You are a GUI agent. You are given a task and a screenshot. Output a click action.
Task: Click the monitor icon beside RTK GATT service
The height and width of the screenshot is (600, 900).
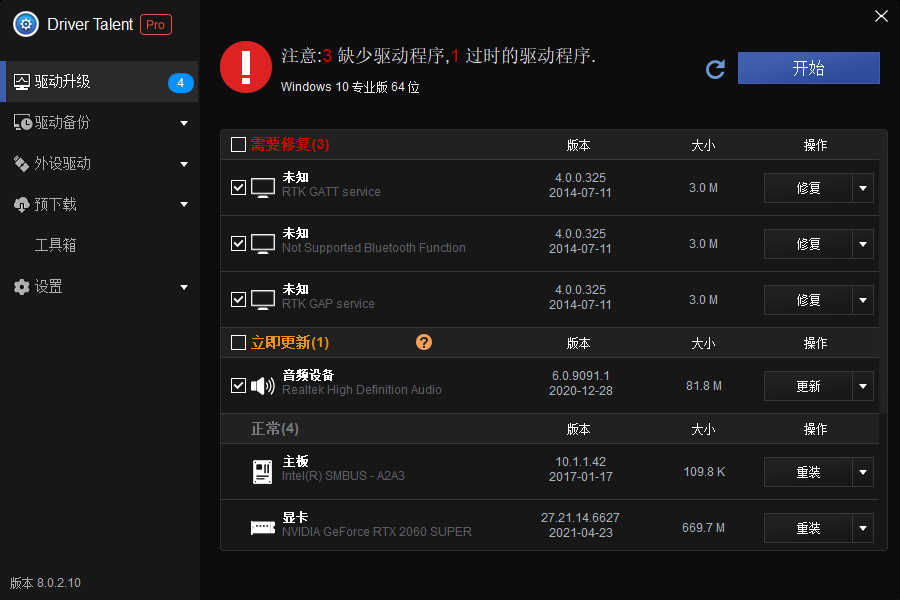point(262,187)
